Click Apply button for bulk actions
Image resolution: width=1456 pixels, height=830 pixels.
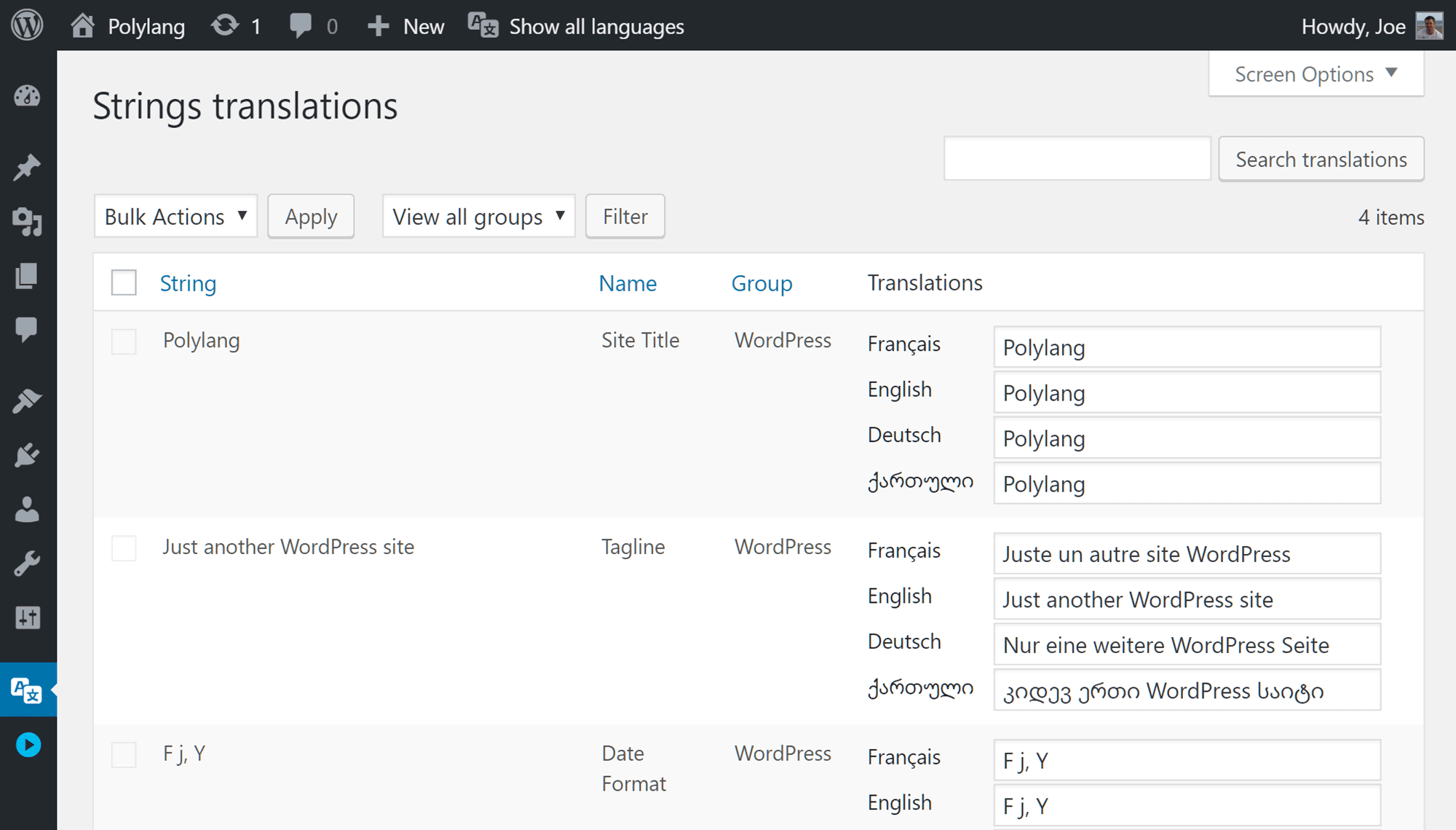point(311,216)
